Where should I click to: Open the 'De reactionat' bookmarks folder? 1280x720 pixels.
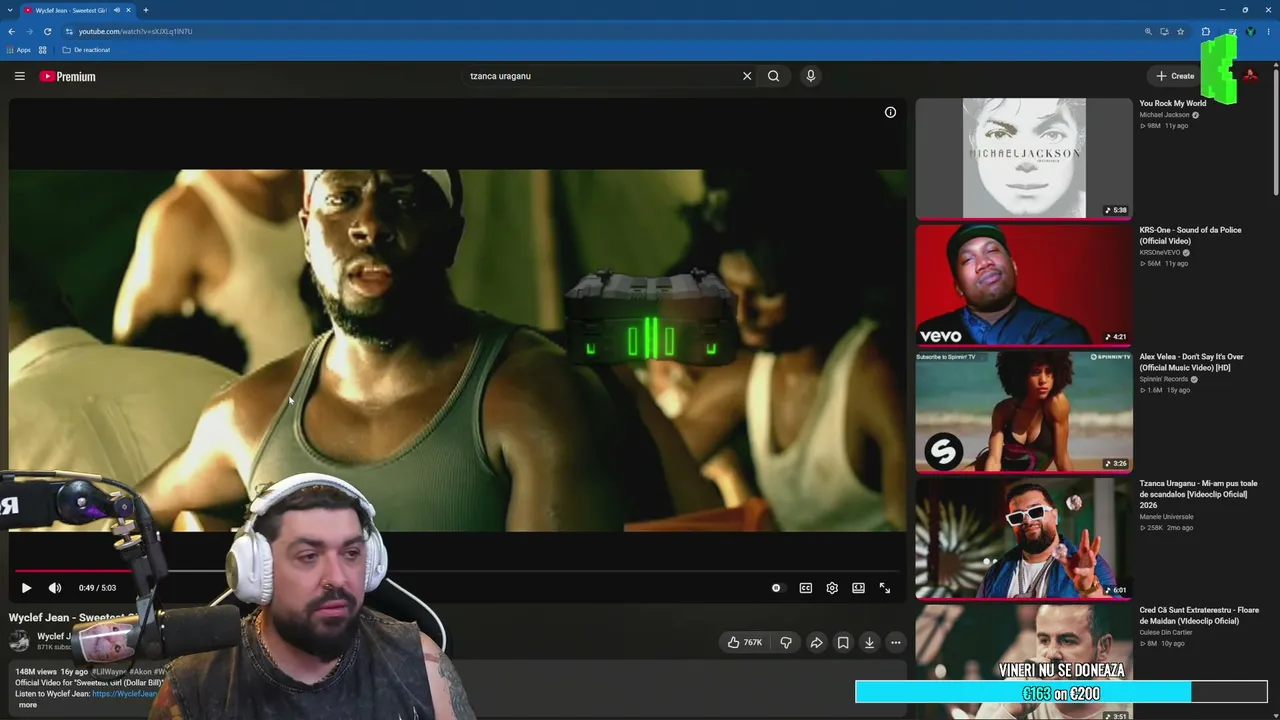(86, 50)
